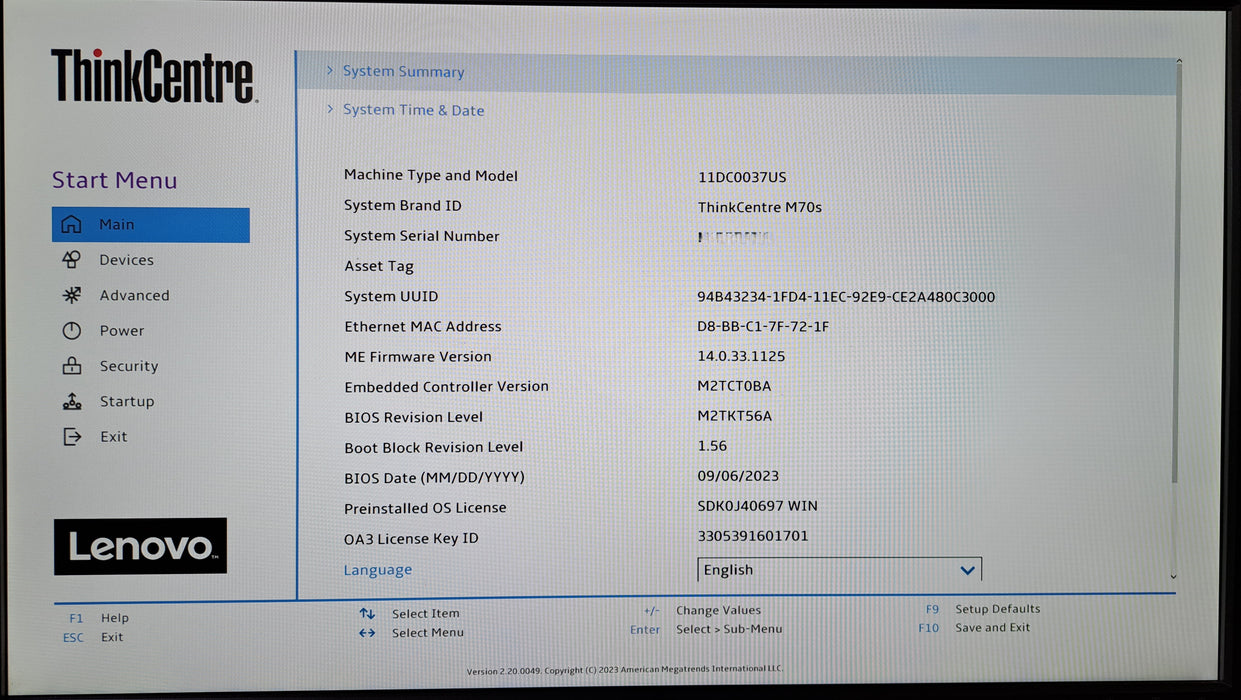
Task: Expand the System Summary chevron
Action: tap(330, 71)
